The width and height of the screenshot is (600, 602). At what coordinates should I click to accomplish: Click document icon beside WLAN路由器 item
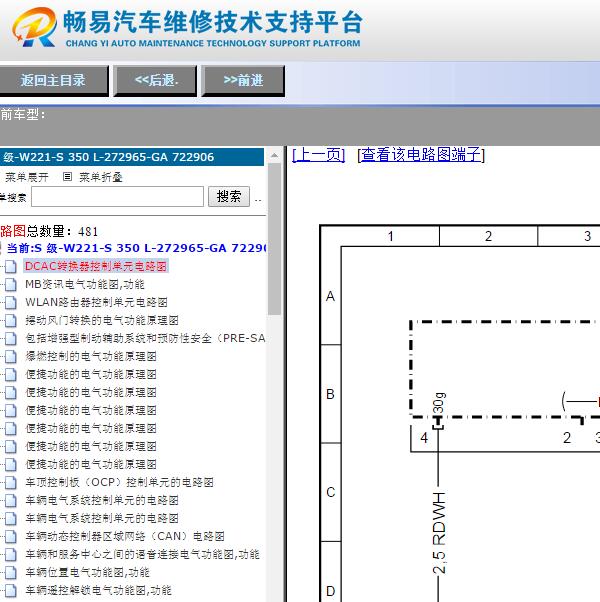[11, 303]
